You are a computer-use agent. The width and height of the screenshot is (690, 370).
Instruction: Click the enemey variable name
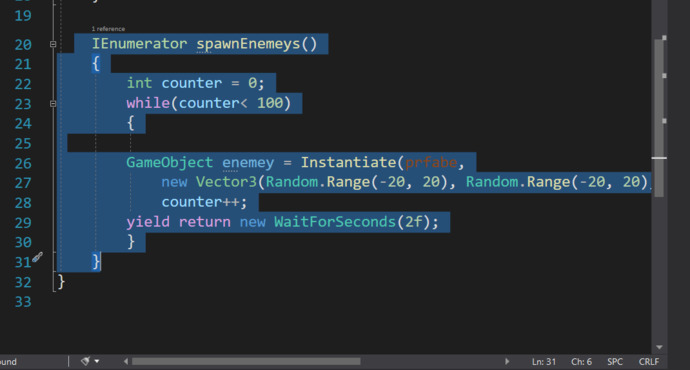(248, 163)
